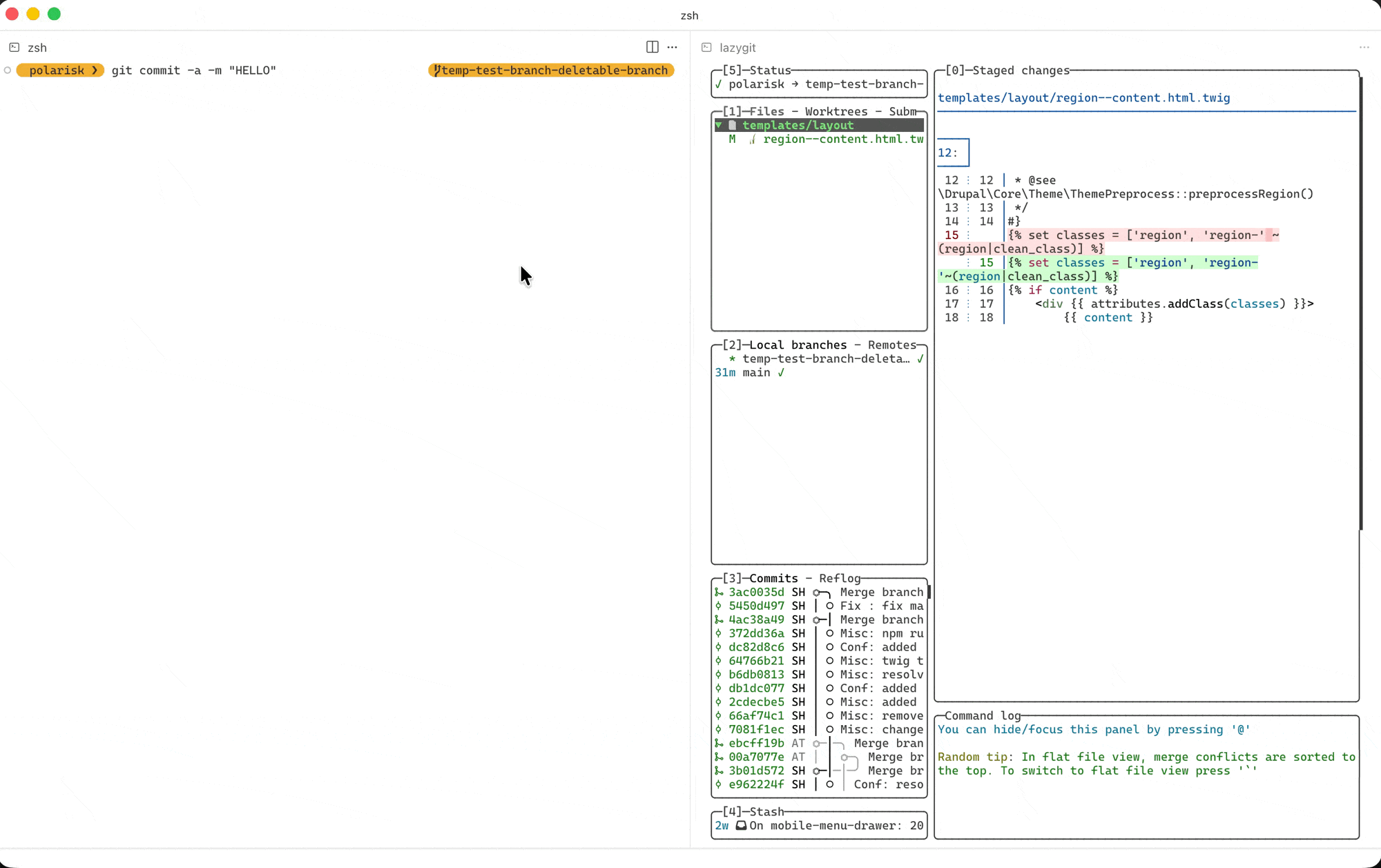Click the Staged changes panel scrollbar
Image resolution: width=1381 pixels, height=868 pixels.
1361,304
